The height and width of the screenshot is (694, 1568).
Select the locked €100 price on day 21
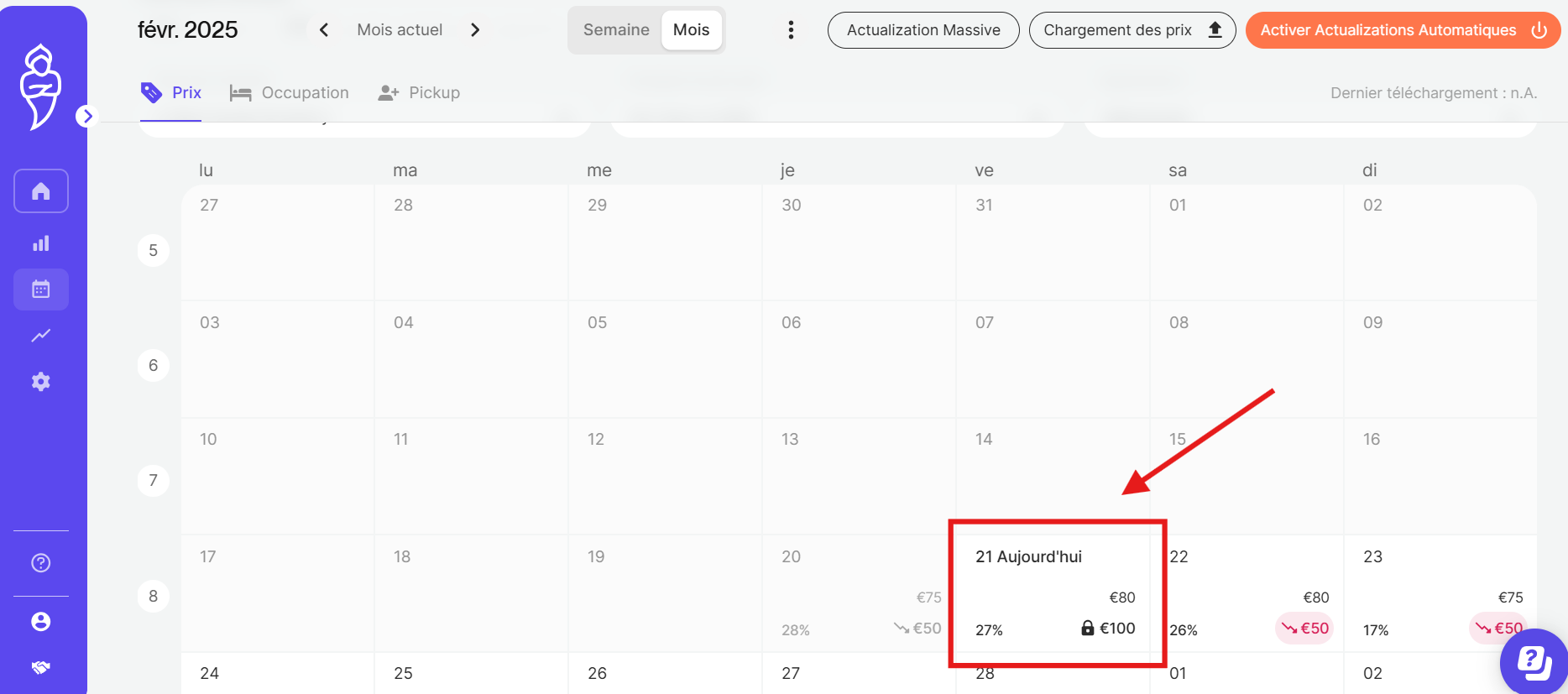[x=1108, y=629]
